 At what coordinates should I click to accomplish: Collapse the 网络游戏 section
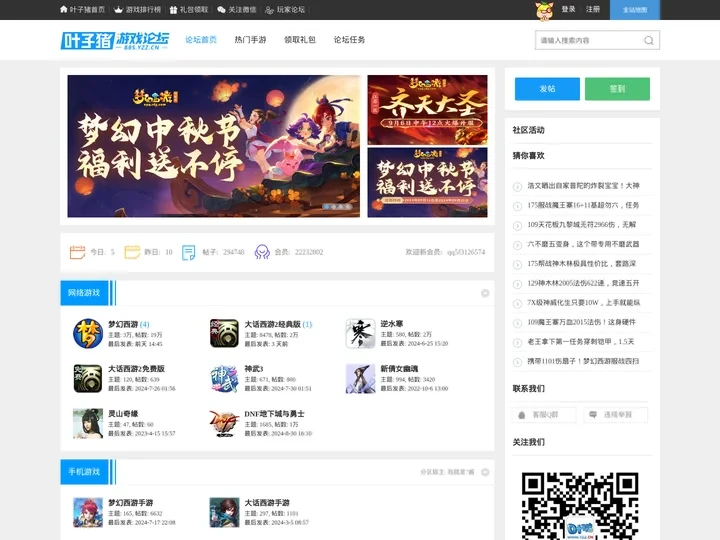[485, 293]
